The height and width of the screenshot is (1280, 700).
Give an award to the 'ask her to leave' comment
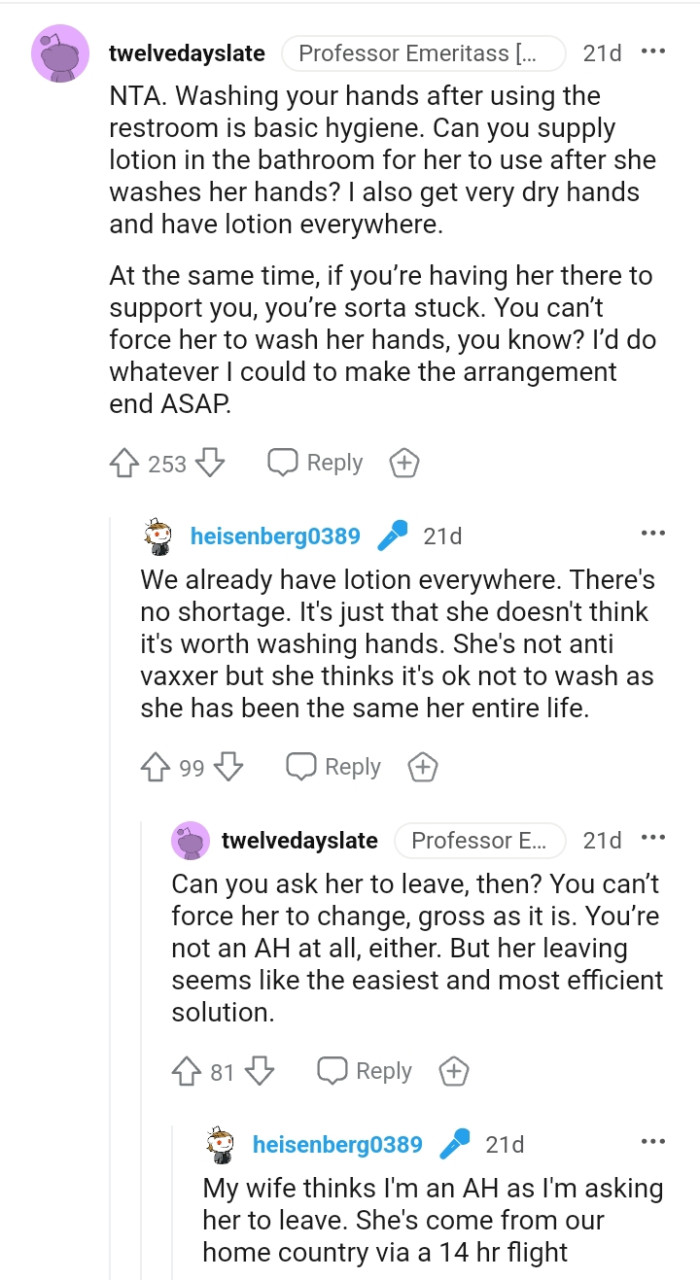pyautogui.click(x=453, y=1071)
